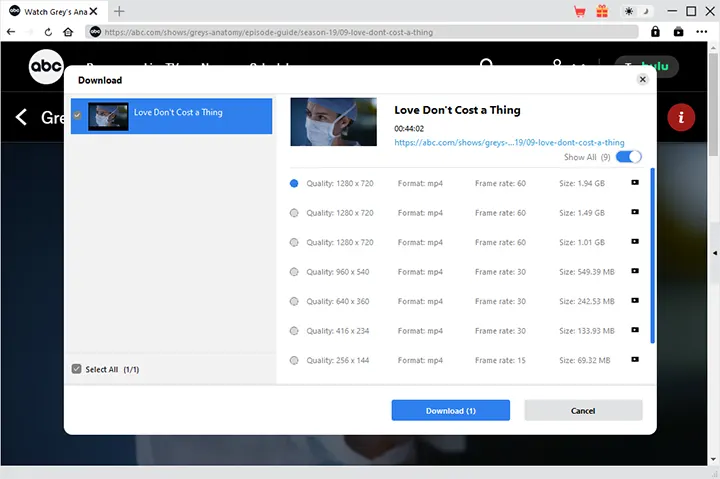Click the video icon for 549.39 MB row
Image resolution: width=720 pixels, height=479 pixels.
tap(634, 272)
